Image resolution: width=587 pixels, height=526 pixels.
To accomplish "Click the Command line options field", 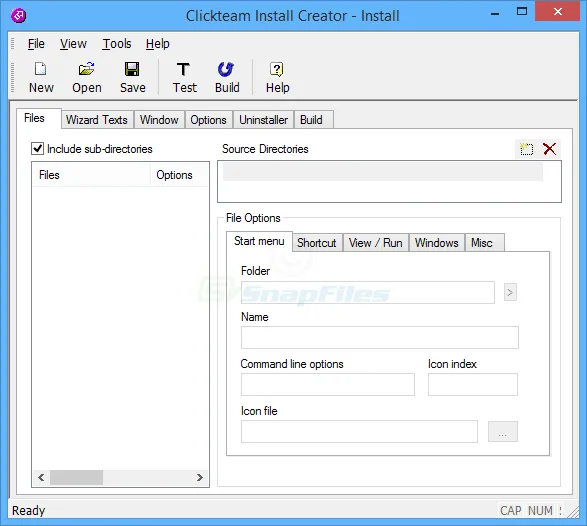I will 328,384.
